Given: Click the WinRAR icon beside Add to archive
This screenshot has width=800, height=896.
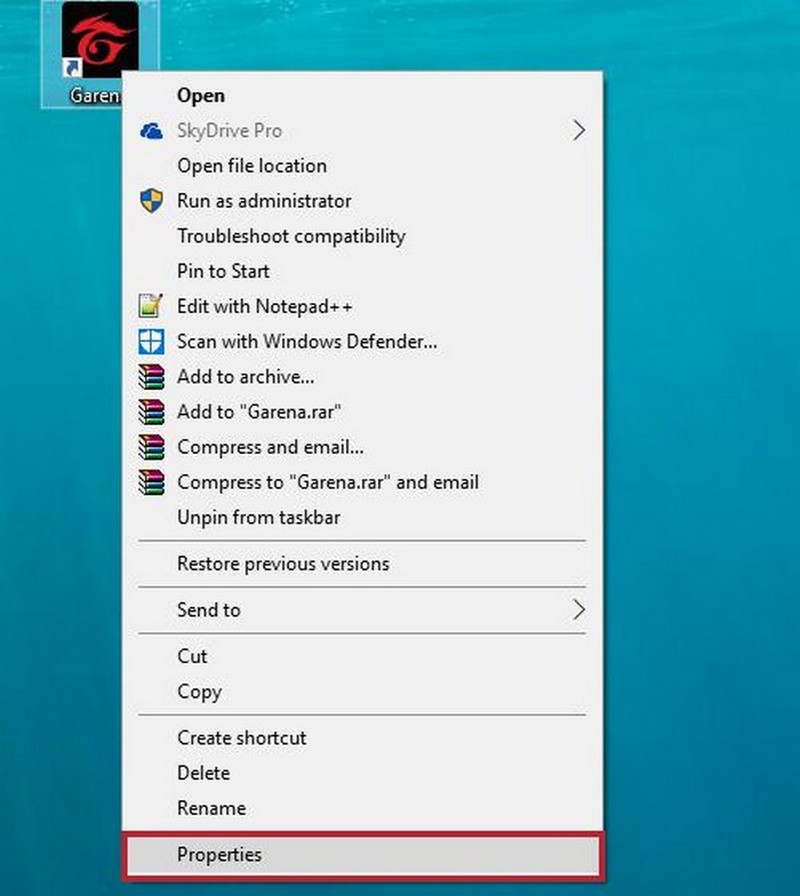Looking at the screenshot, I should click(x=151, y=377).
